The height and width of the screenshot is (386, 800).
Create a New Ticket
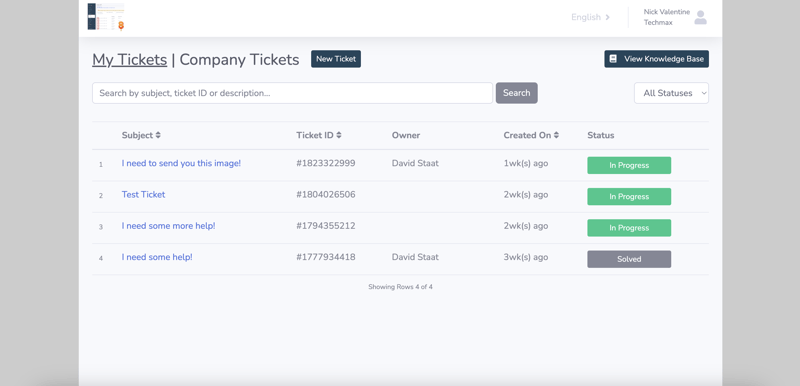(336, 59)
